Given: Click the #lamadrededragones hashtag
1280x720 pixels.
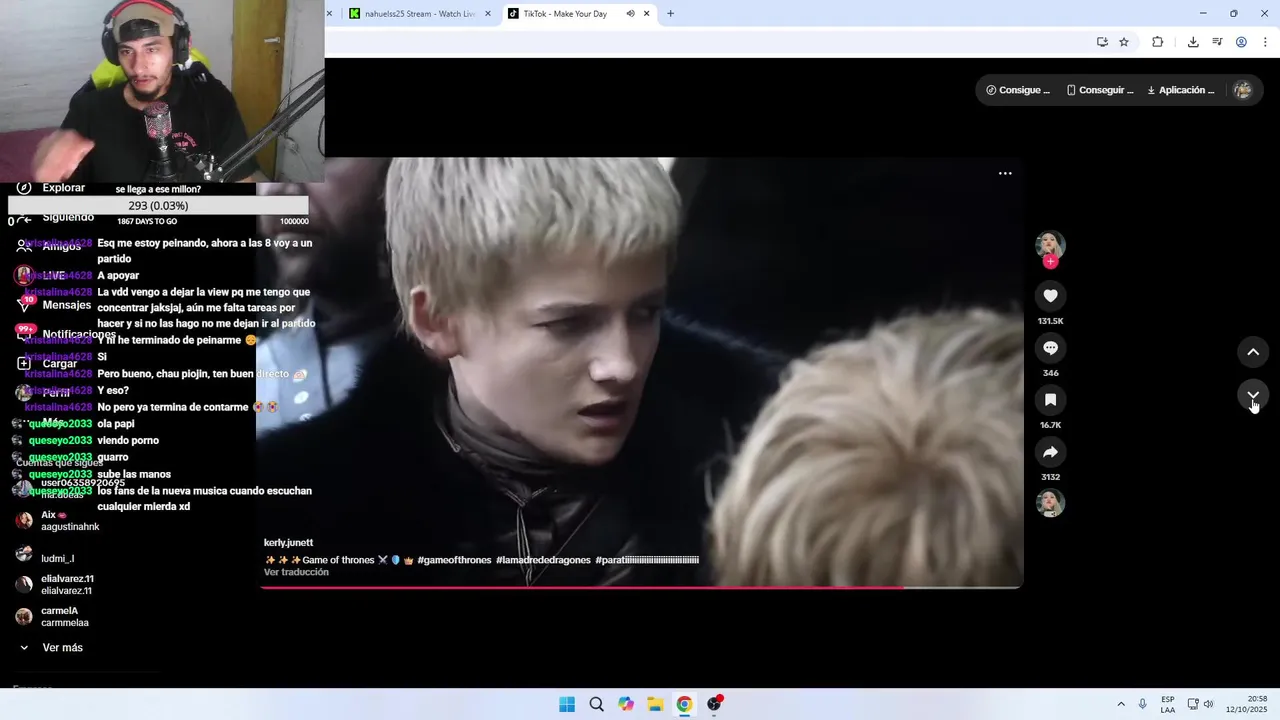Looking at the screenshot, I should tap(543, 560).
